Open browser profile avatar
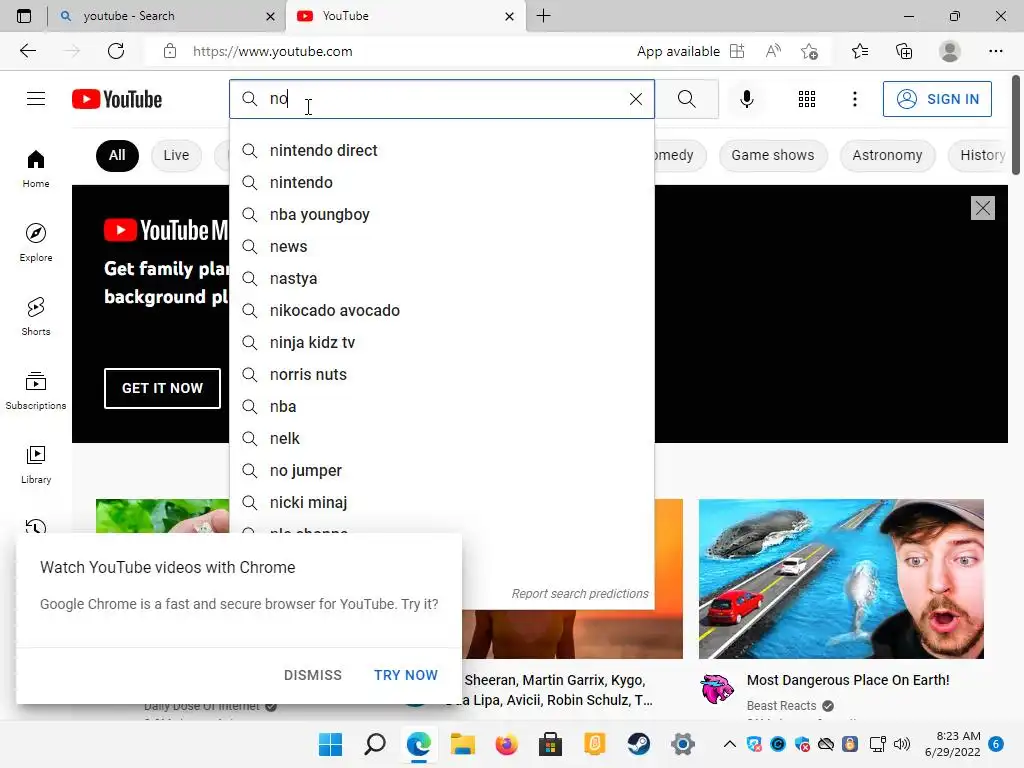 point(950,51)
